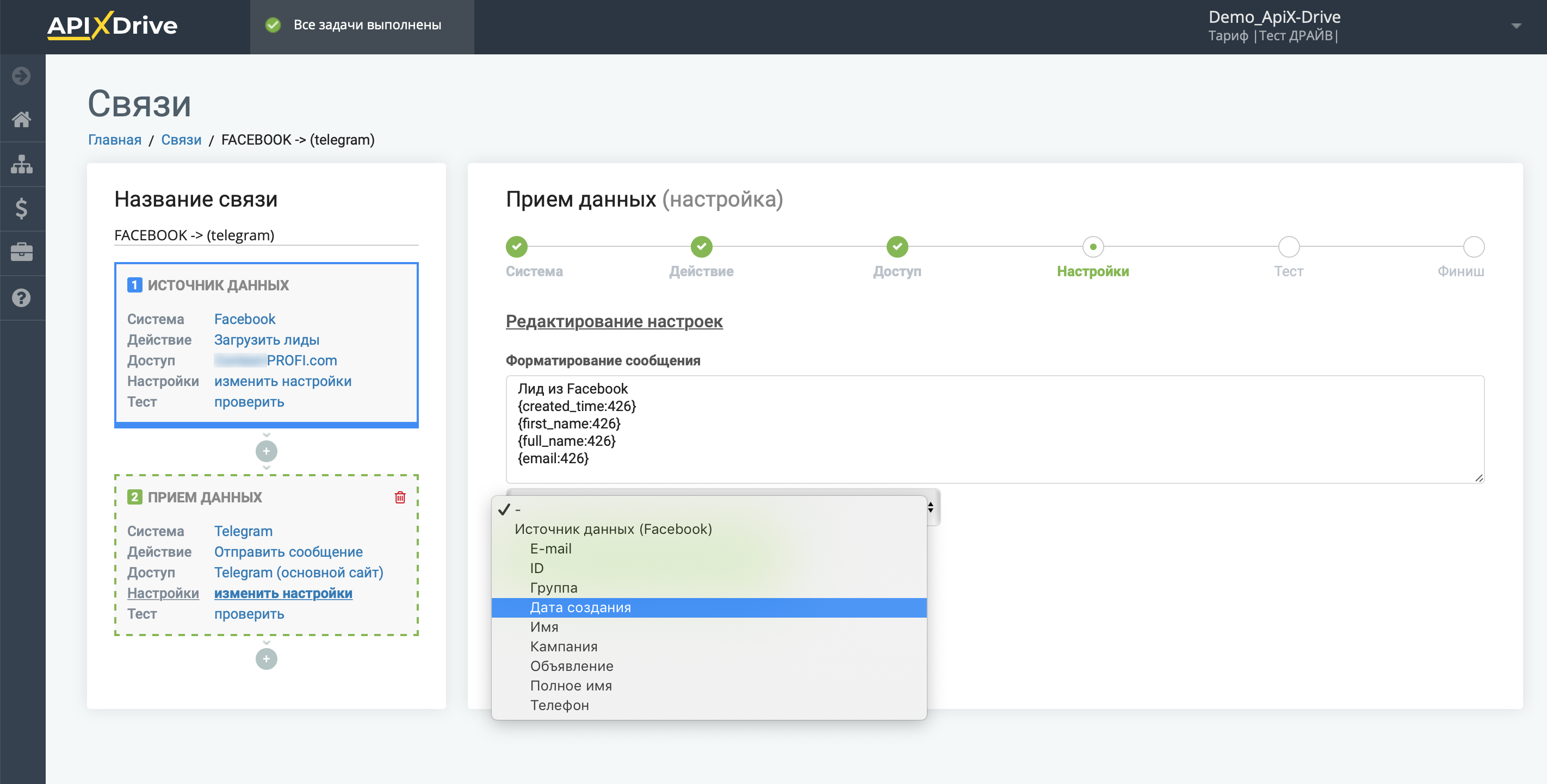Click the Тест step circle
Image resolution: width=1547 pixels, height=784 pixels.
(1289, 246)
